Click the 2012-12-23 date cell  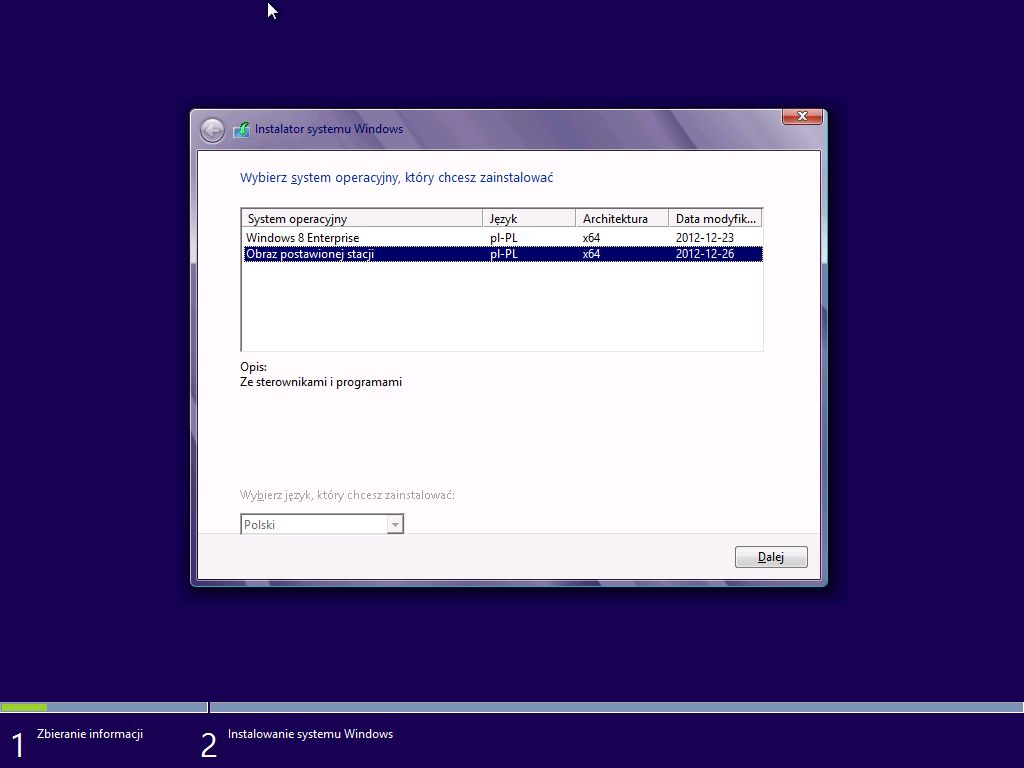click(x=705, y=238)
